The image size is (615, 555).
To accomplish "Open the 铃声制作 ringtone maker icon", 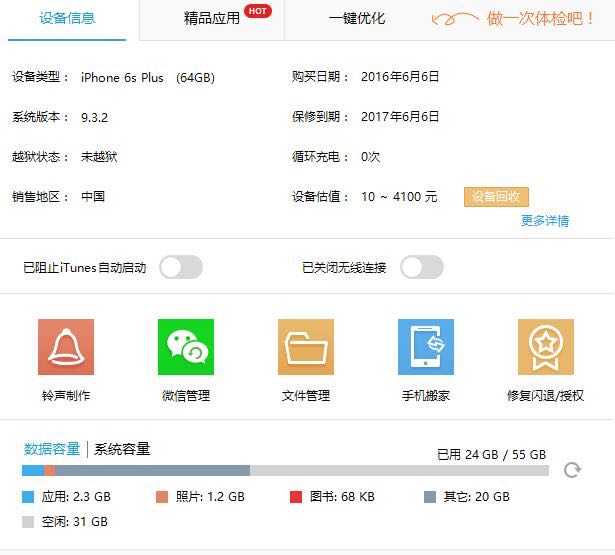I will (x=66, y=347).
